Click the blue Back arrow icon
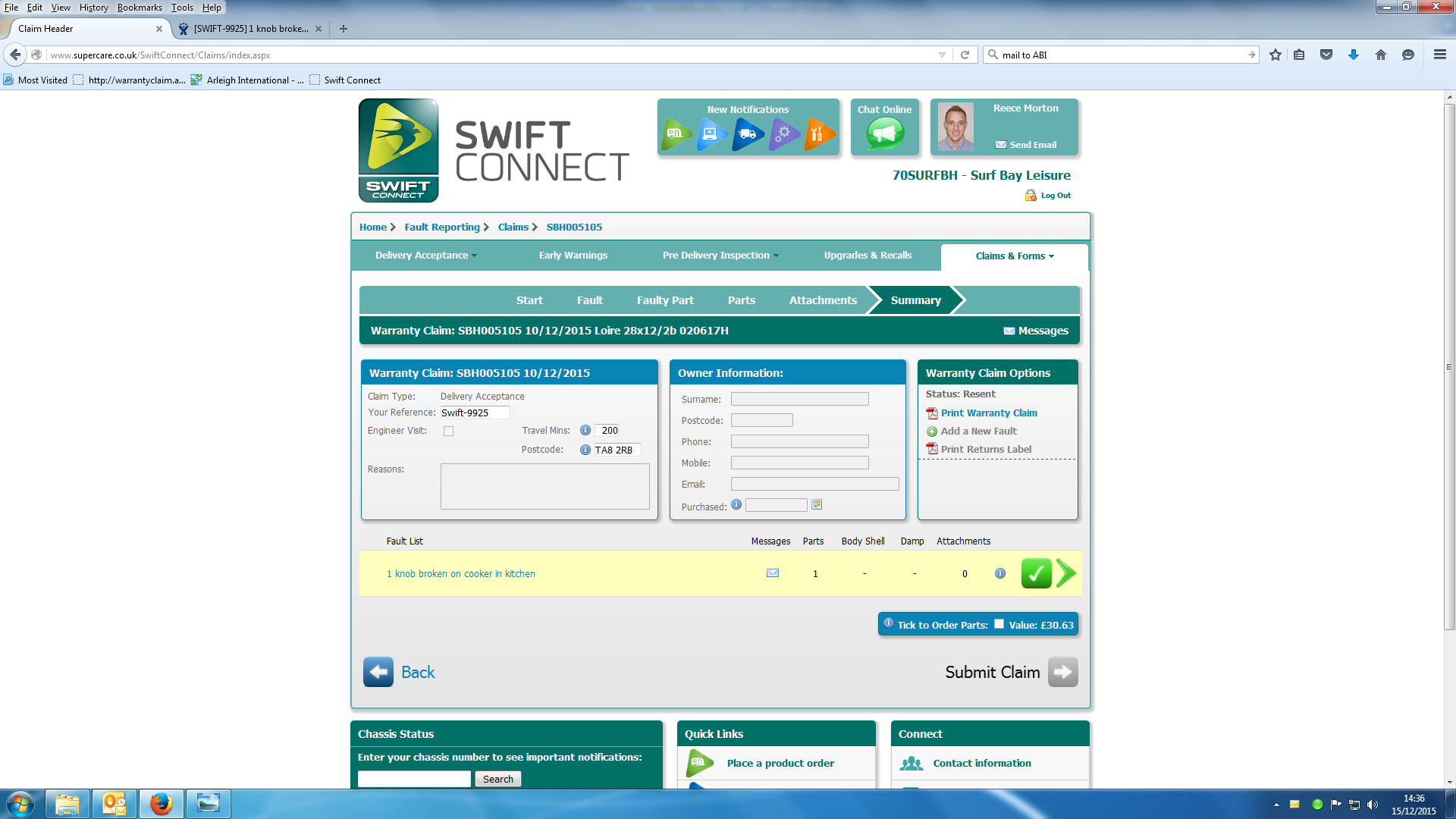 (378, 672)
